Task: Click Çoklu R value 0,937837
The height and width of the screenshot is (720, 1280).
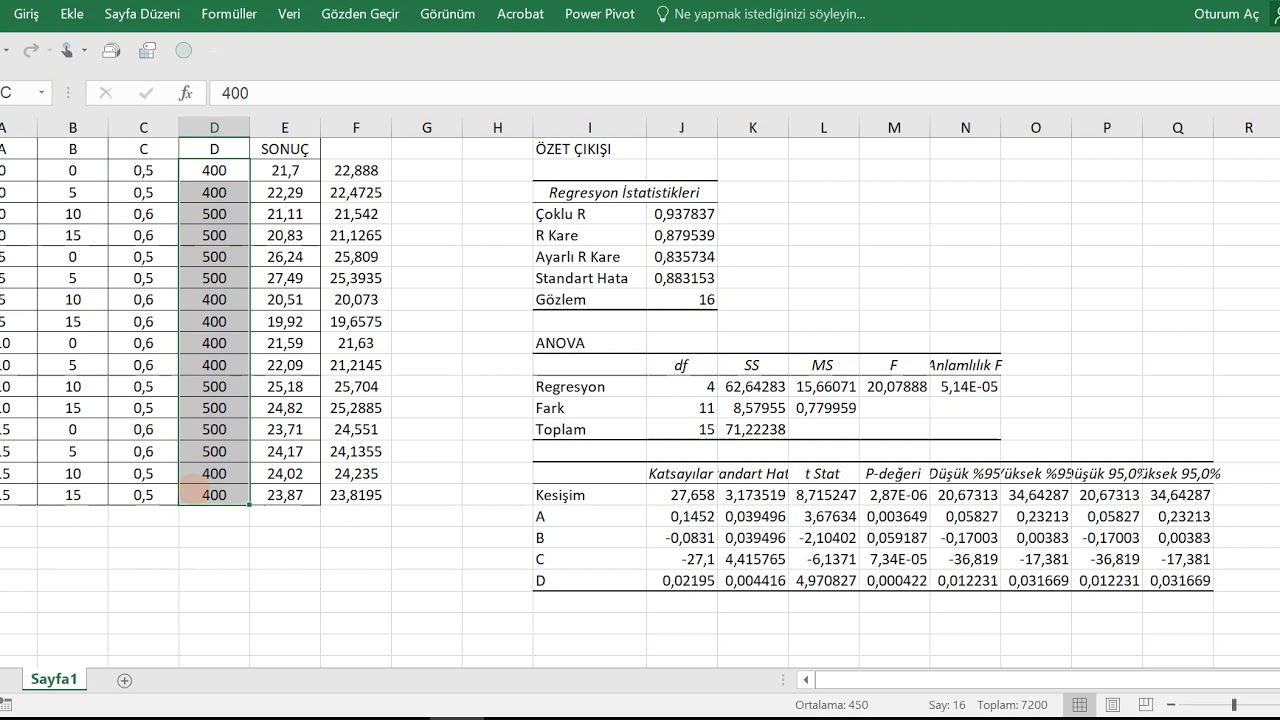Action: pyautogui.click(x=682, y=213)
